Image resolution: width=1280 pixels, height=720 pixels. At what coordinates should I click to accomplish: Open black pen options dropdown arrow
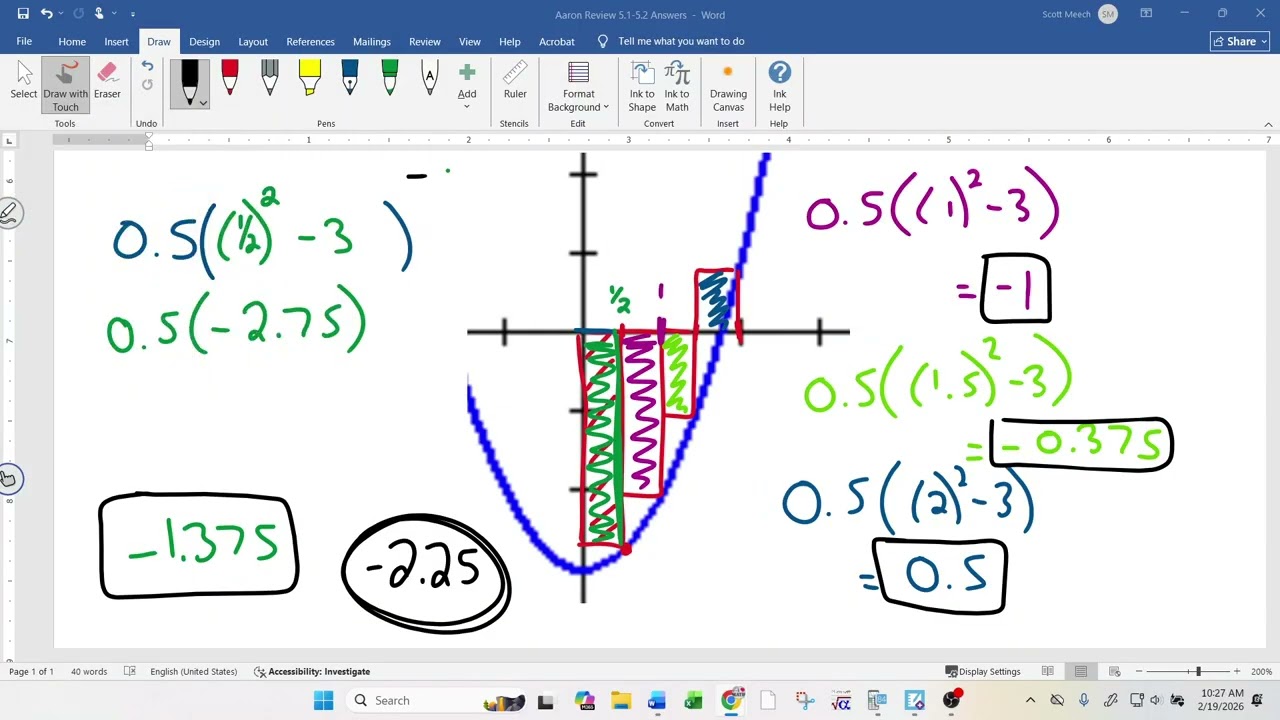pyautogui.click(x=203, y=103)
